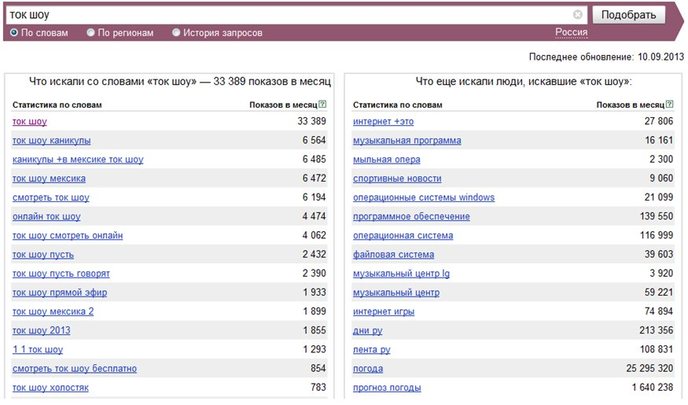Click help icon beside right 'Показов в месяц'
The image size is (688, 405).
click(x=669, y=104)
